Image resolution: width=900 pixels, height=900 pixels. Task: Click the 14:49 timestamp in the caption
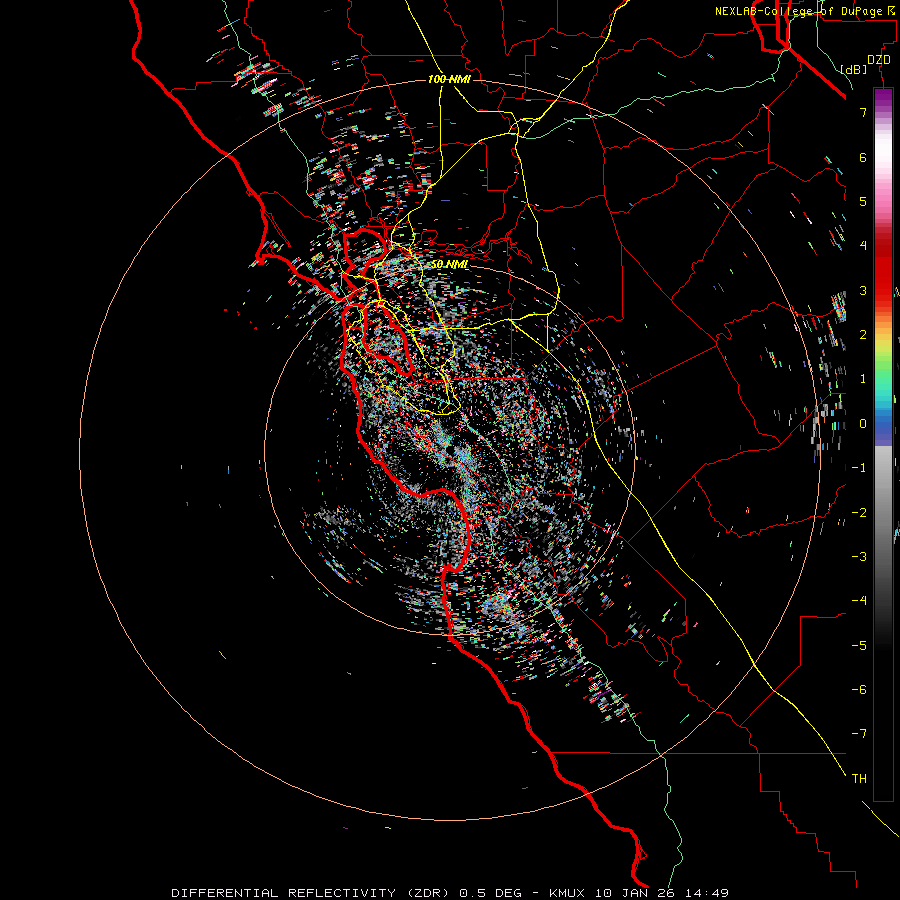click(x=707, y=893)
